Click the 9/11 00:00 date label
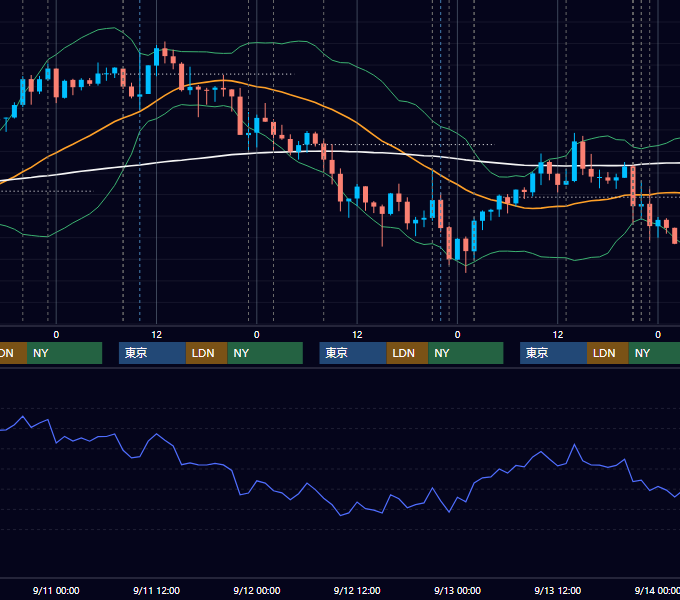 click(56, 590)
